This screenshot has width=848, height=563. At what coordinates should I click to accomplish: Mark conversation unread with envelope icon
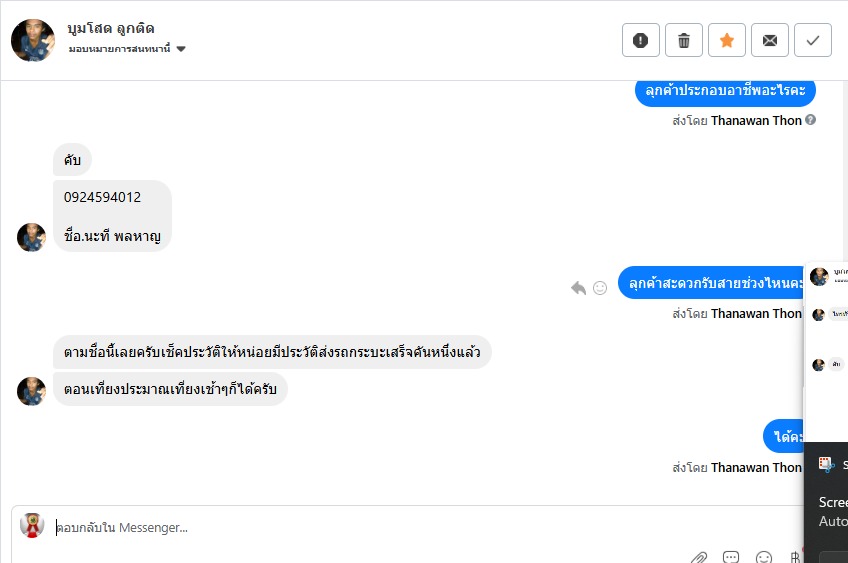(770, 40)
